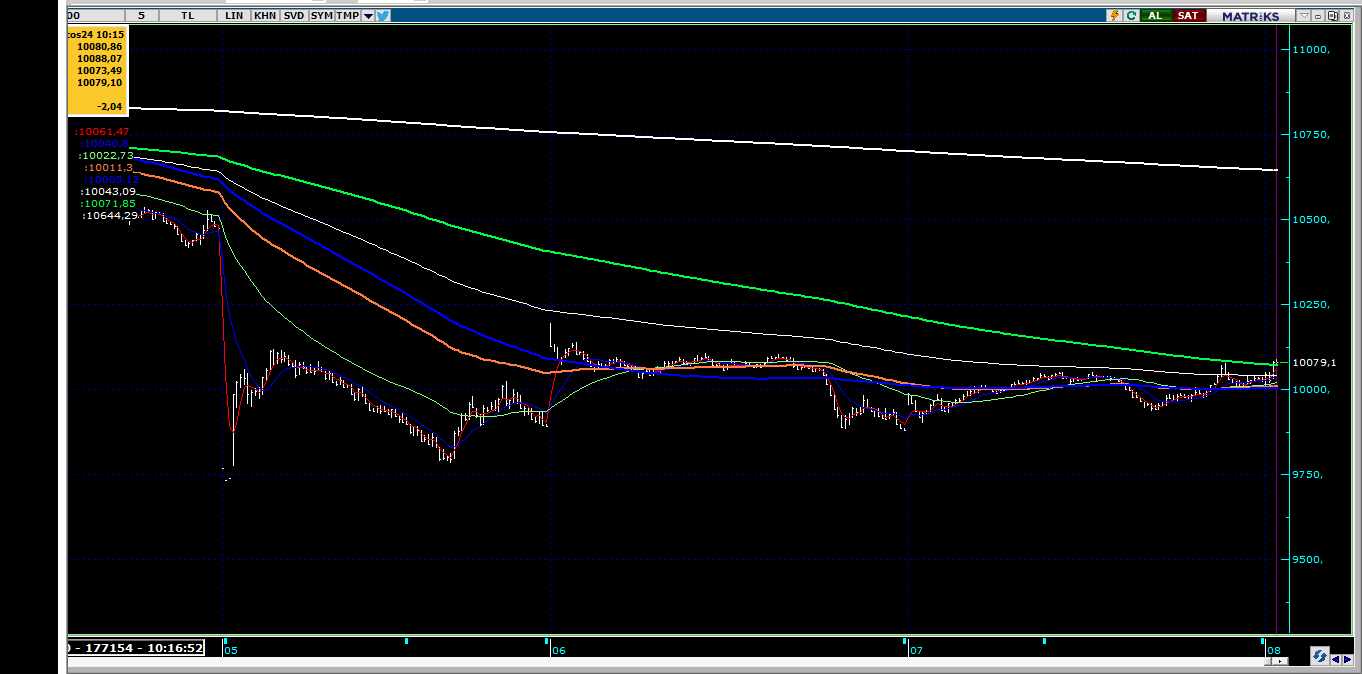The height and width of the screenshot is (674, 1362).
Task: Click the green refresh C icon
Action: [x=1131, y=15]
